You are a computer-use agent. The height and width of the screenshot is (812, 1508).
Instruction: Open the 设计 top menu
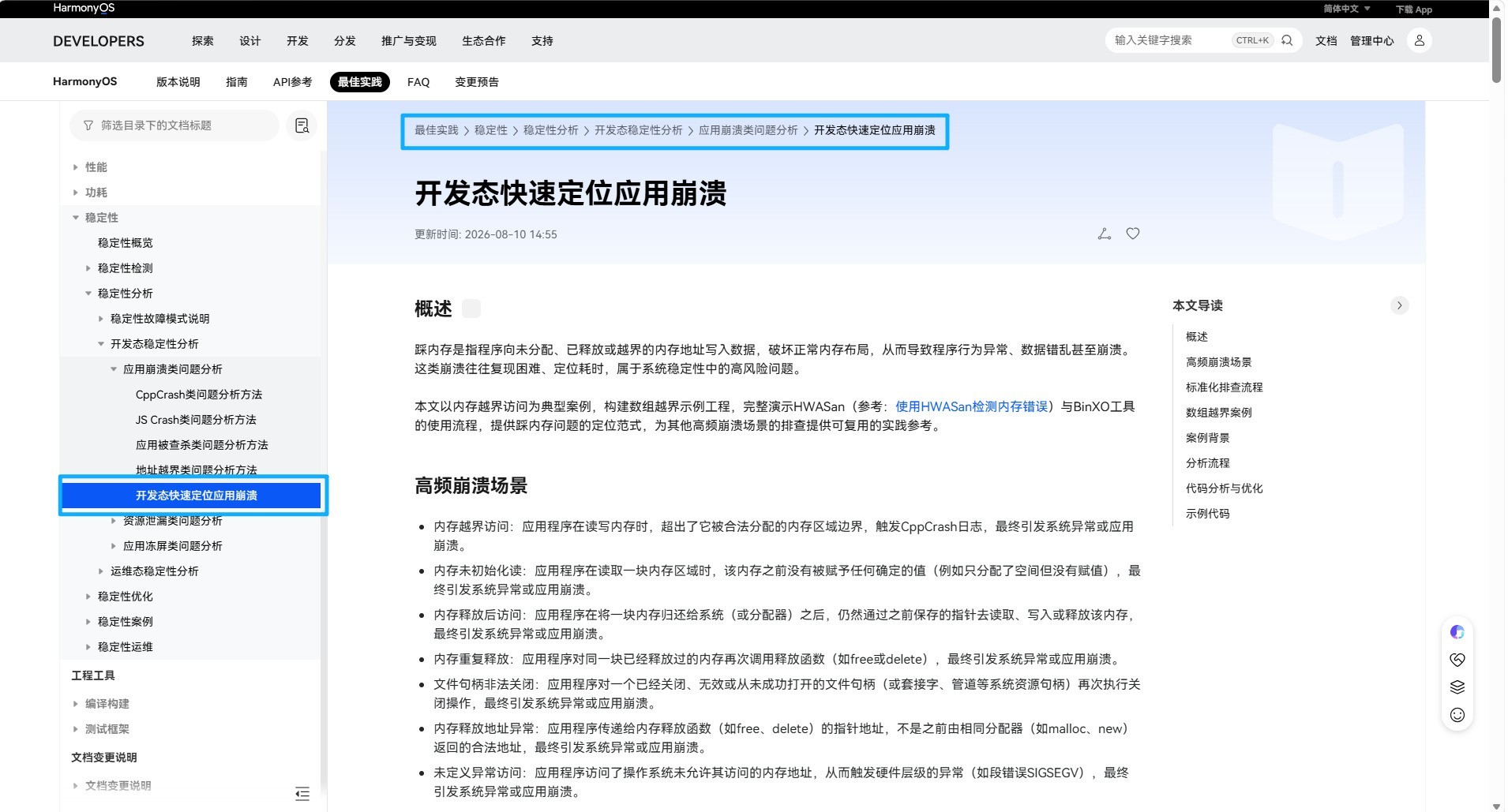click(250, 41)
